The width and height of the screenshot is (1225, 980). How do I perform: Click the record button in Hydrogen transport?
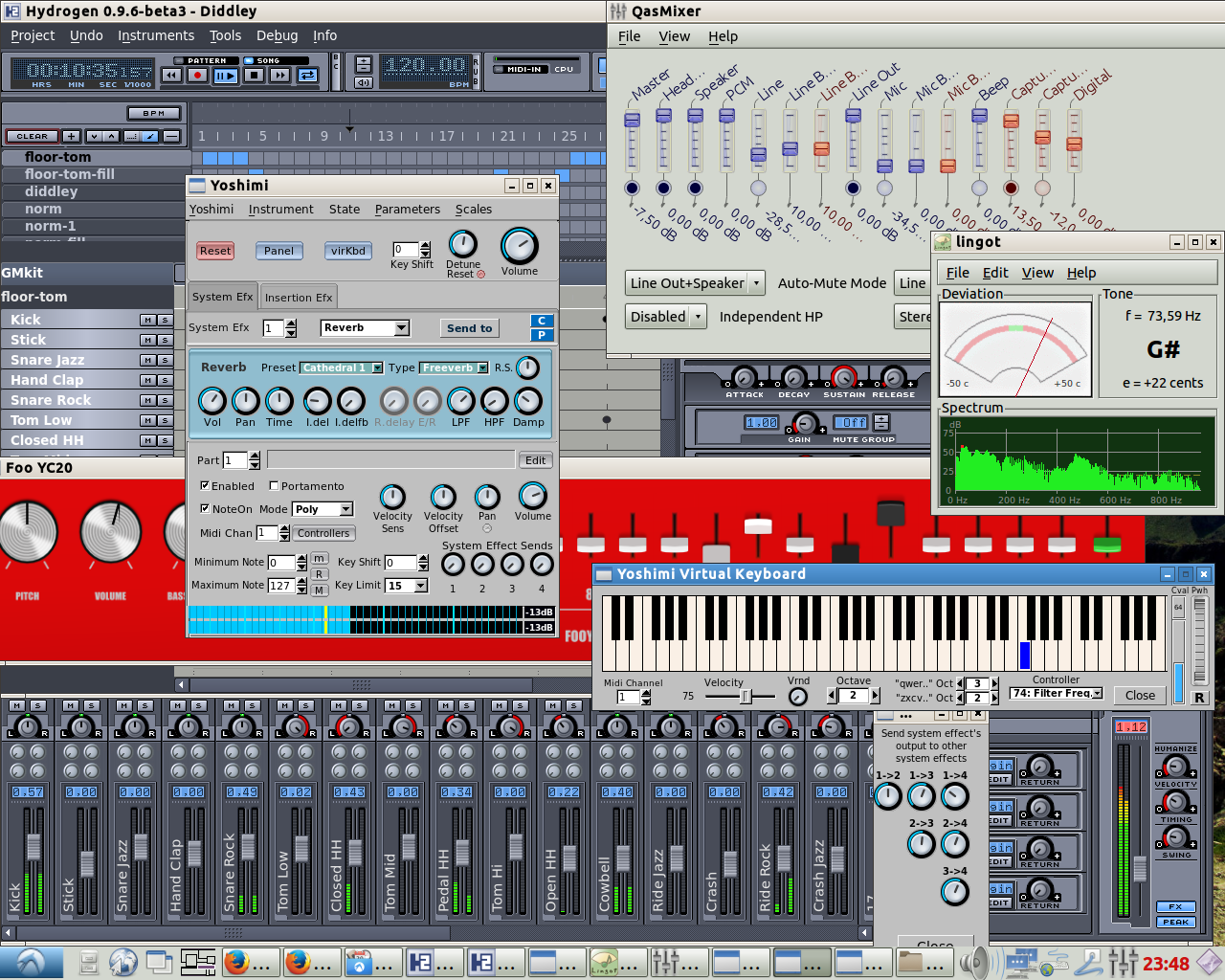198,75
